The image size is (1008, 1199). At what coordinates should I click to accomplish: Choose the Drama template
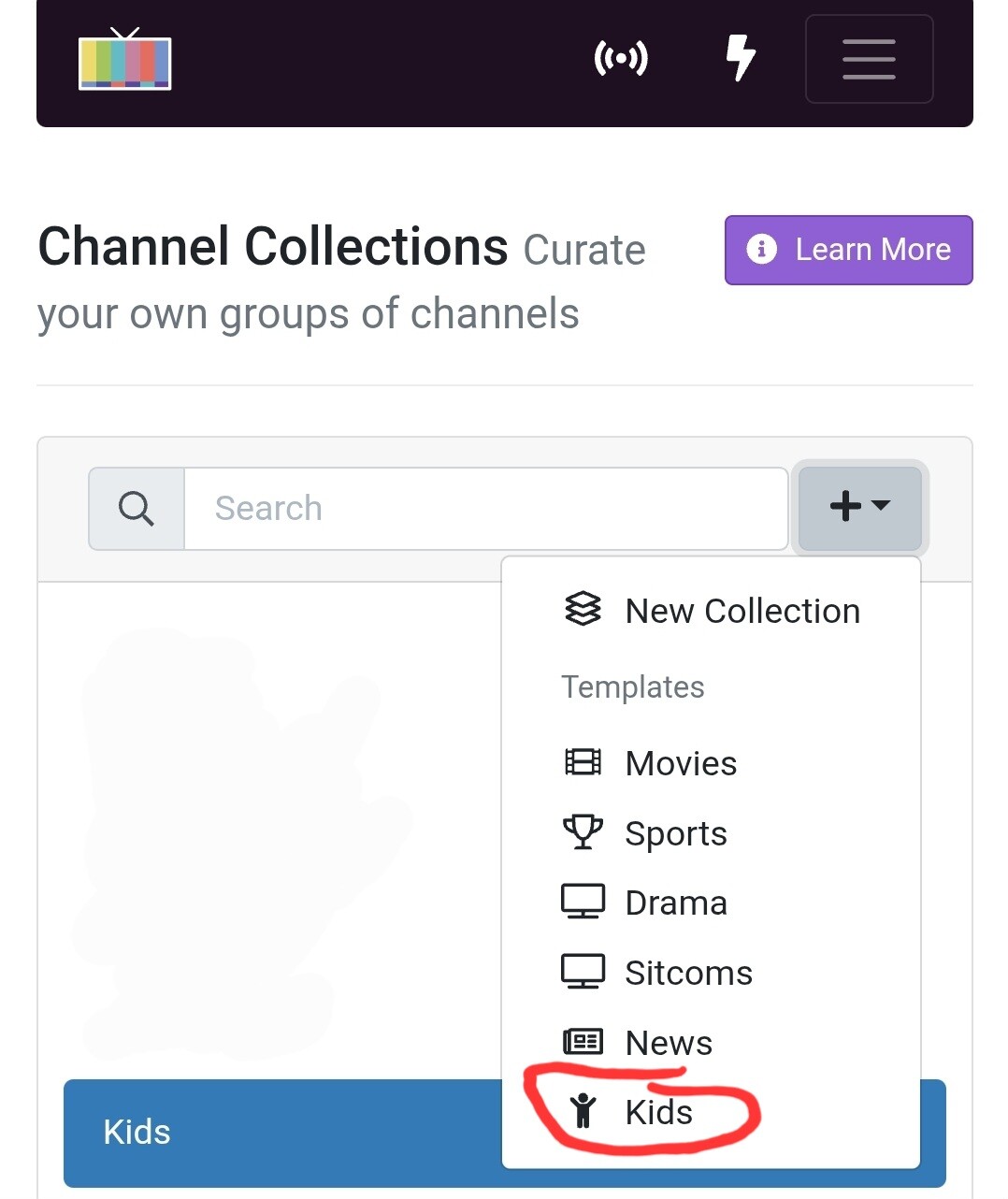point(675,903)
